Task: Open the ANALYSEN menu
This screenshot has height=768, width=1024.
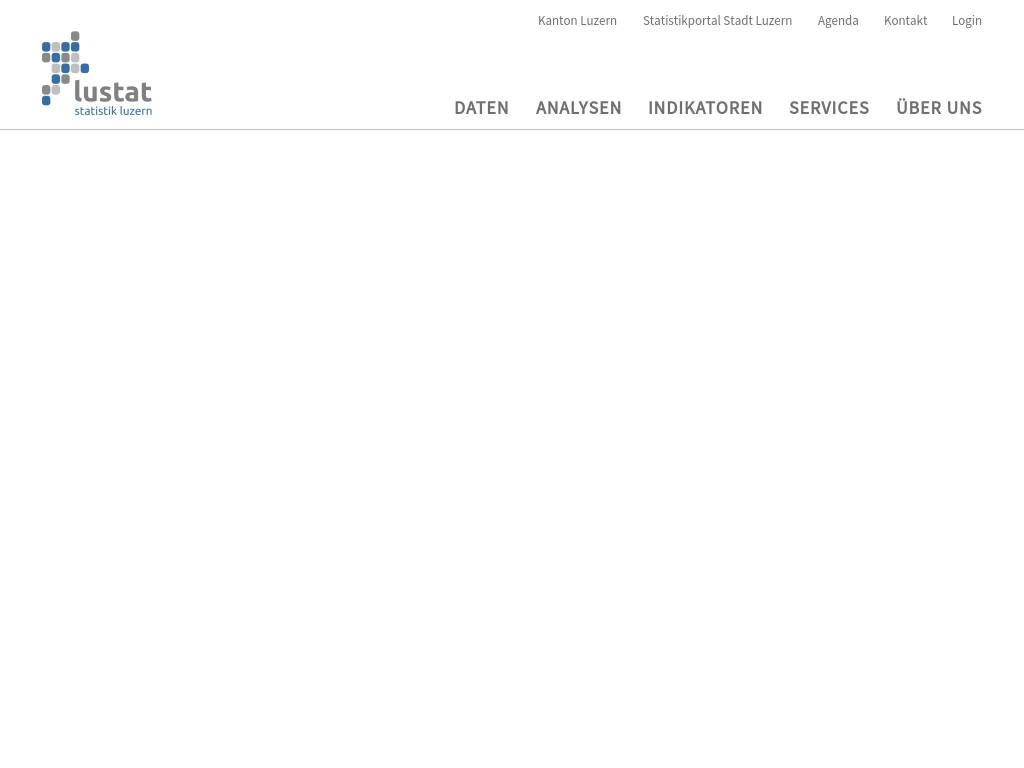Action: tap(578, 108)
